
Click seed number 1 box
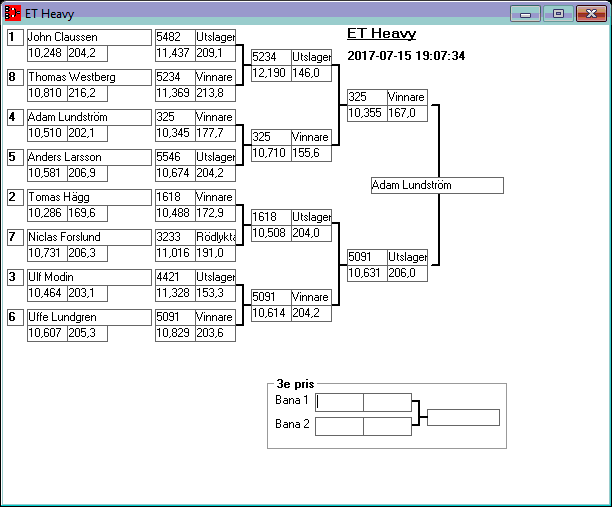15,37
